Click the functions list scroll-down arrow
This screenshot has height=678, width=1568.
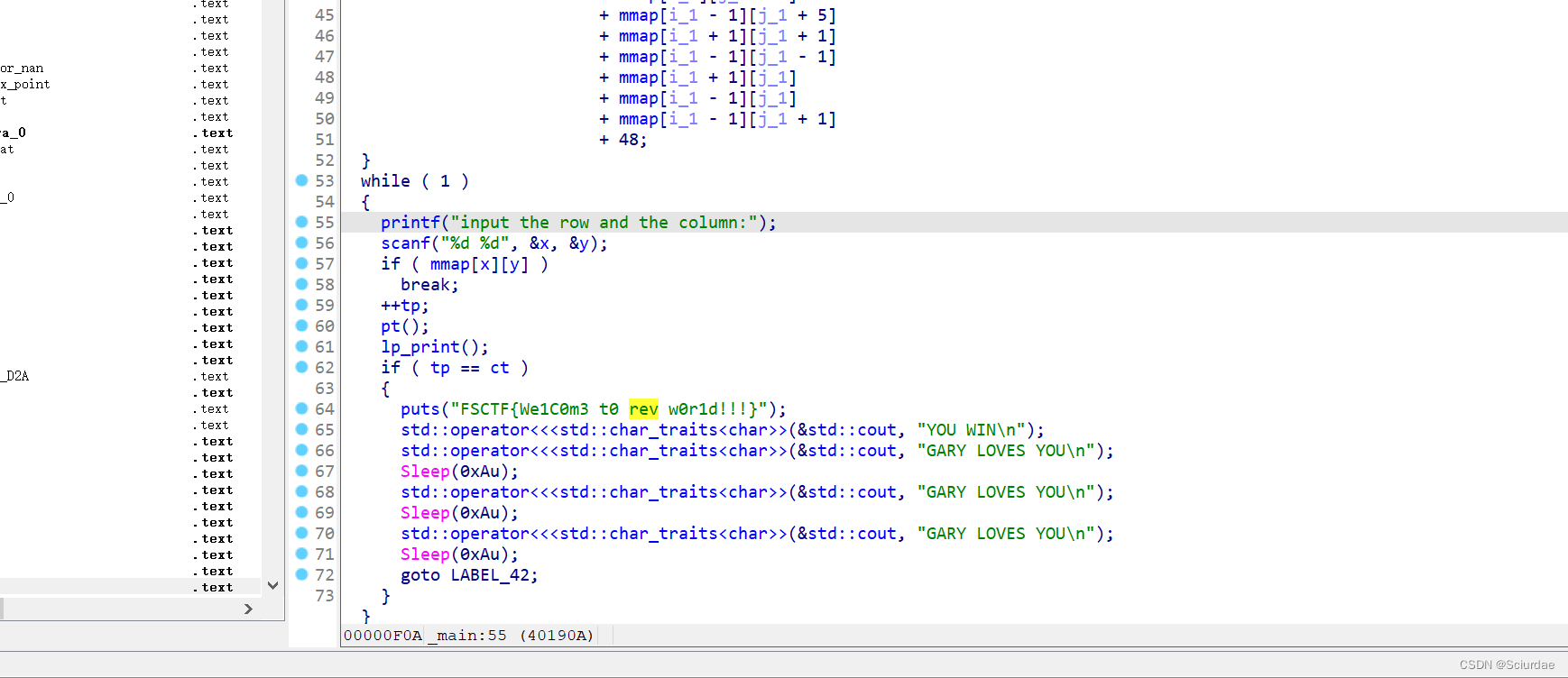point(273,585)
